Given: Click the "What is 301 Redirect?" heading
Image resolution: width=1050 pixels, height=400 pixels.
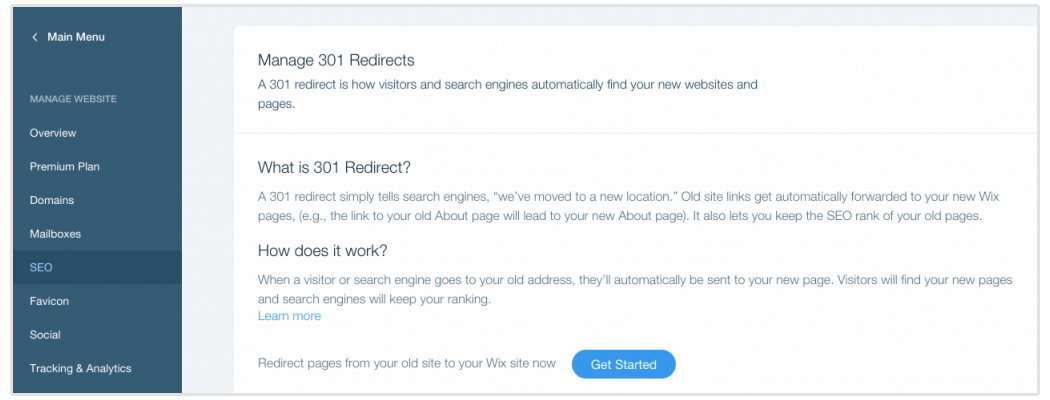Looking at the screenshot, I should (x=334, y=167).
